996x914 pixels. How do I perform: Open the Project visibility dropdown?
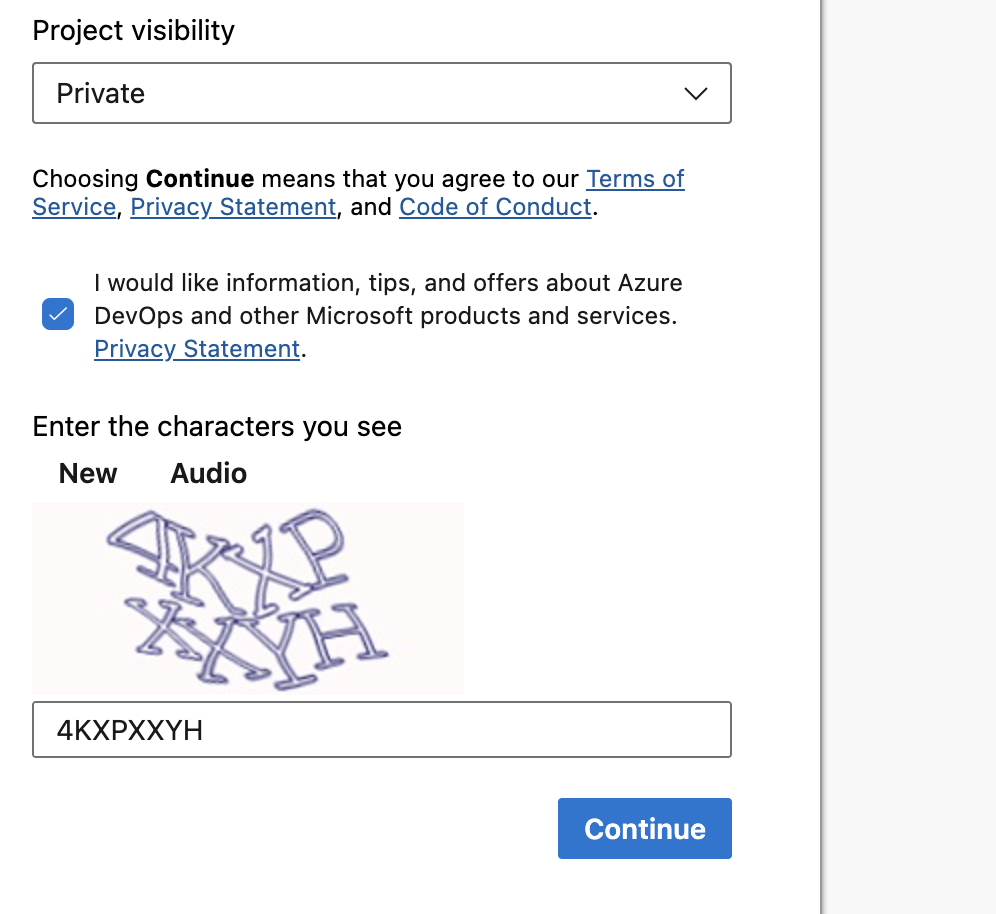(x=381, y=93)
